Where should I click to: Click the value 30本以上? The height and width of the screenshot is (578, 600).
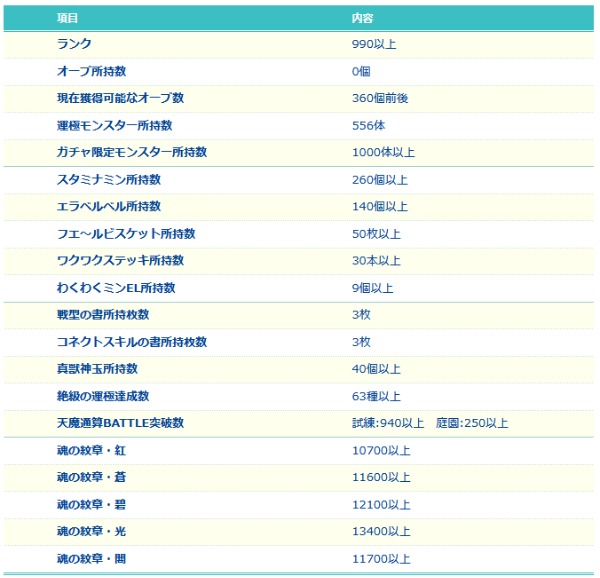point(376,261)
